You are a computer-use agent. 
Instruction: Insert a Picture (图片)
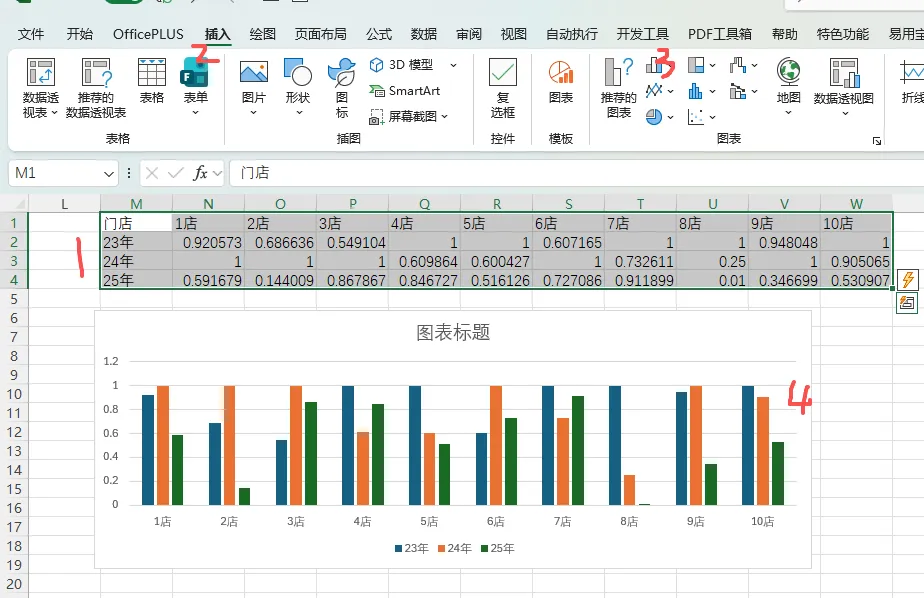[253, 87]
